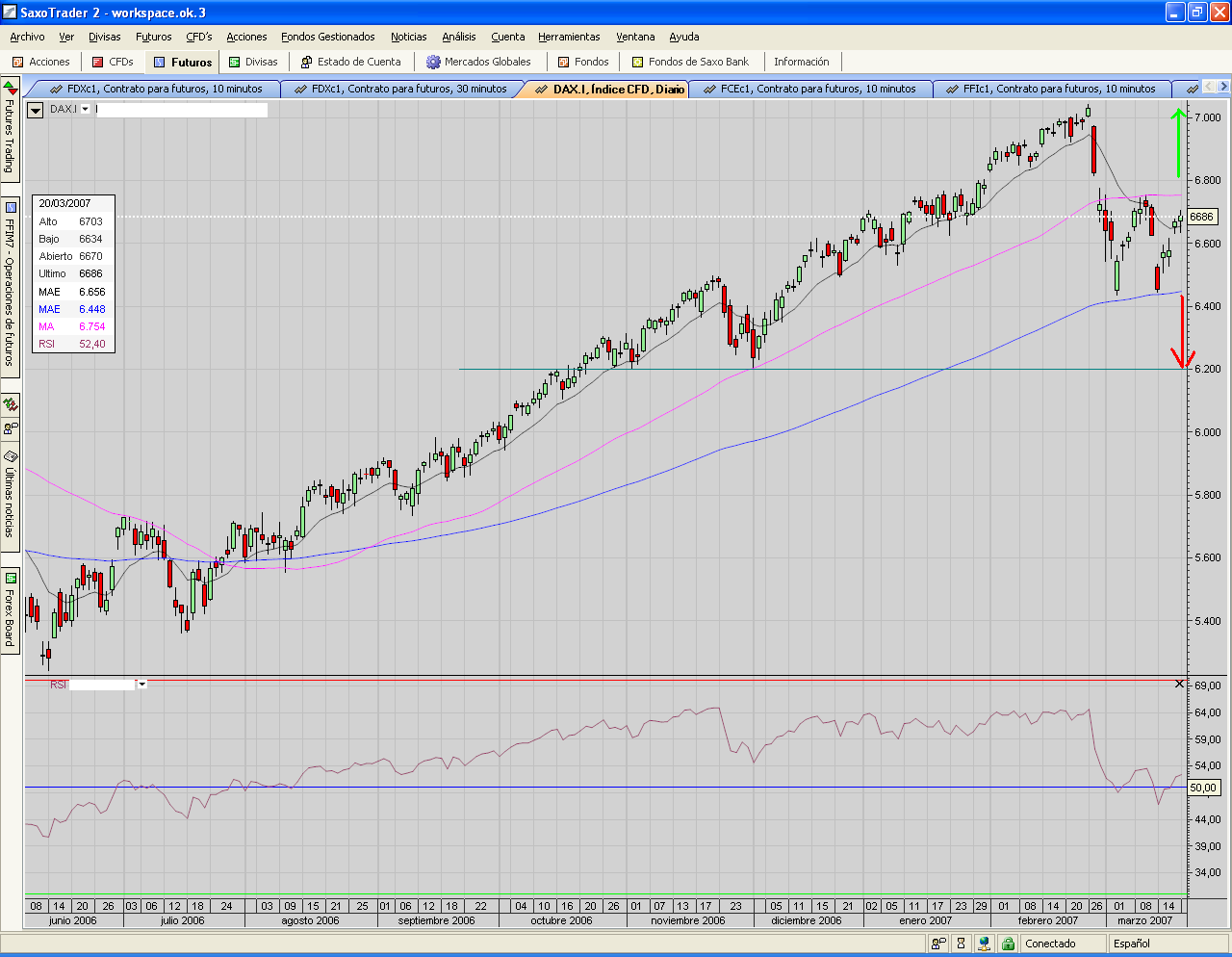Click the Fondos toolbar icon
1232x957 pixels.
(564, 62)
